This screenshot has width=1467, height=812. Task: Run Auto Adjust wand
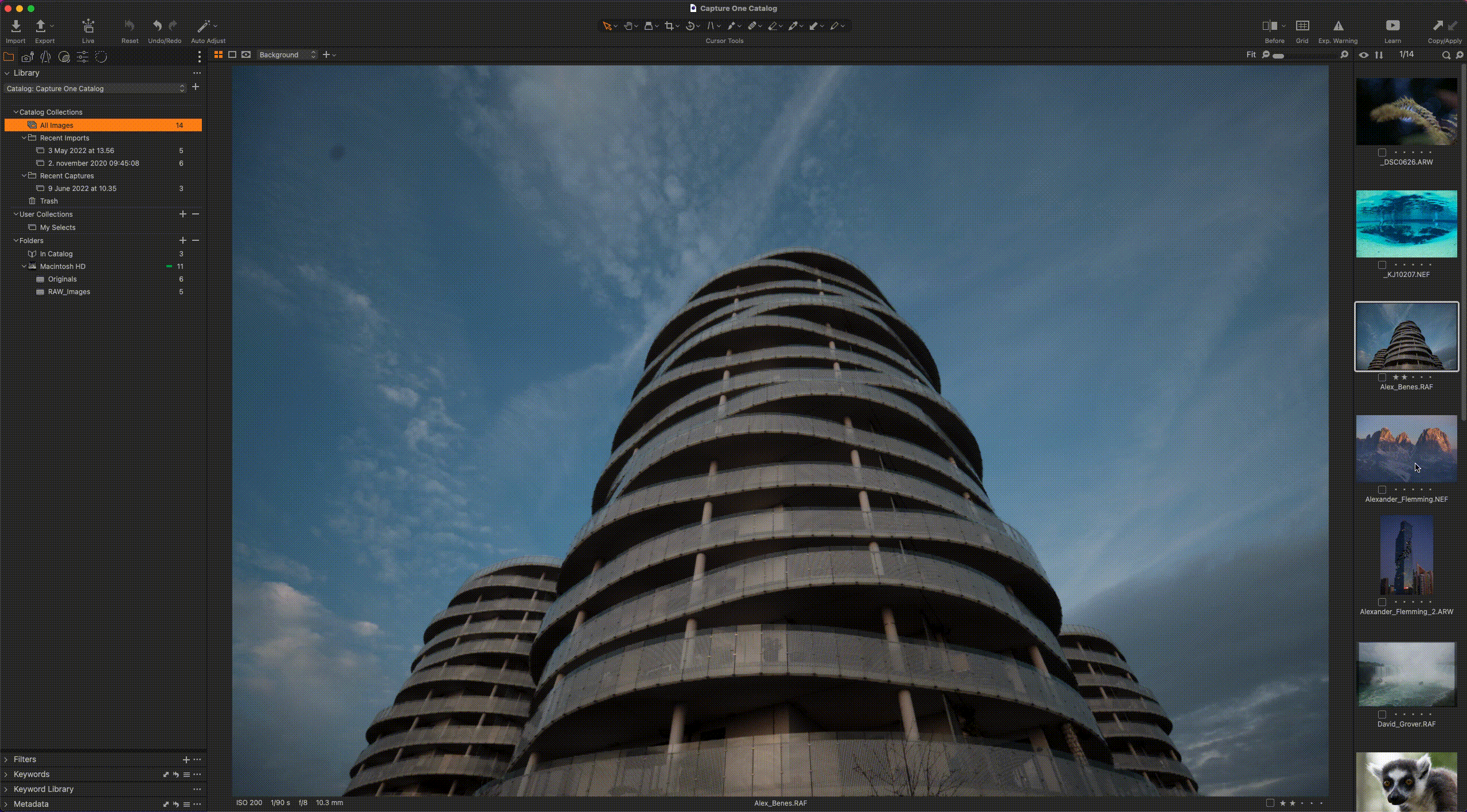(x=204, y=26)
